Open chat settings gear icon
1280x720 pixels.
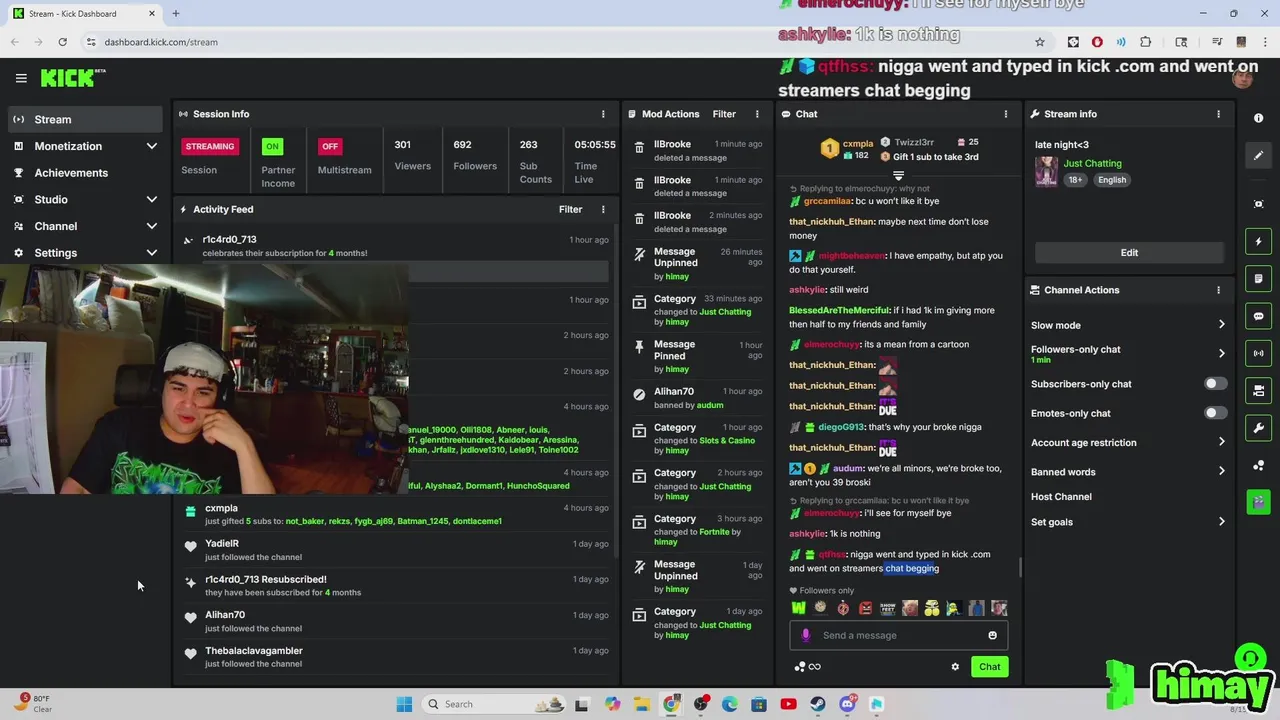coord(955,667)
